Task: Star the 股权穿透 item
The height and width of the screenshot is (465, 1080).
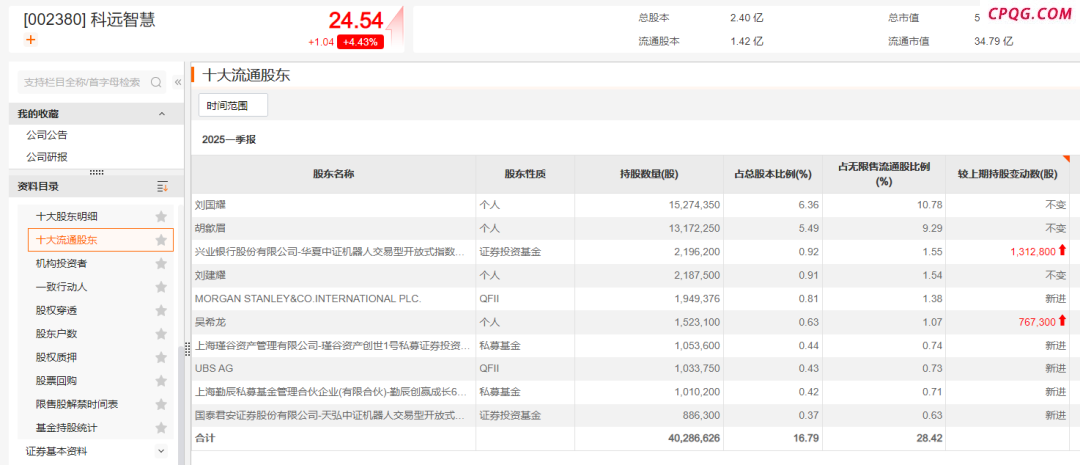Action: (161, 310)
